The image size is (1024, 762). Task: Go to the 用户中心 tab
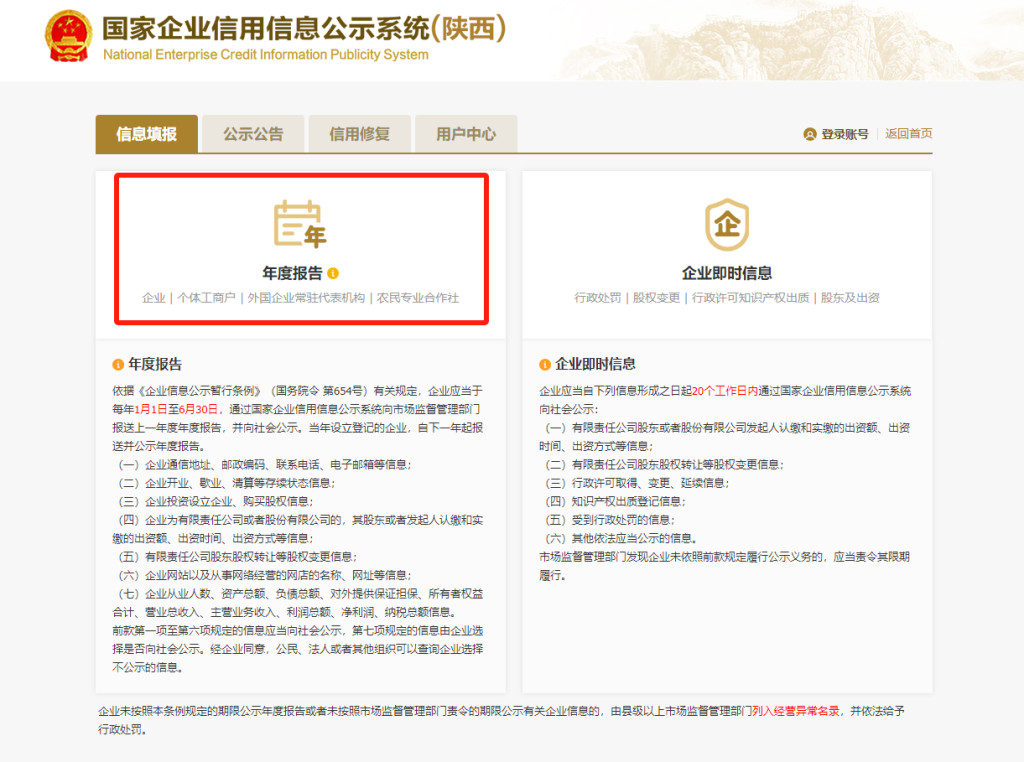coord(466,134)
